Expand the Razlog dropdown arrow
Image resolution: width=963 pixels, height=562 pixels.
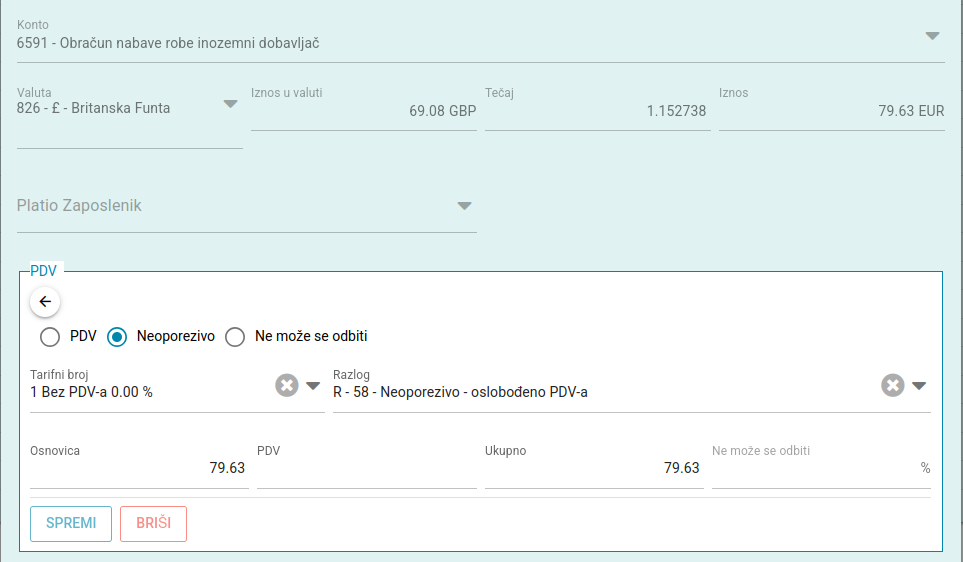pyautogui.click(x=919, y=385)
